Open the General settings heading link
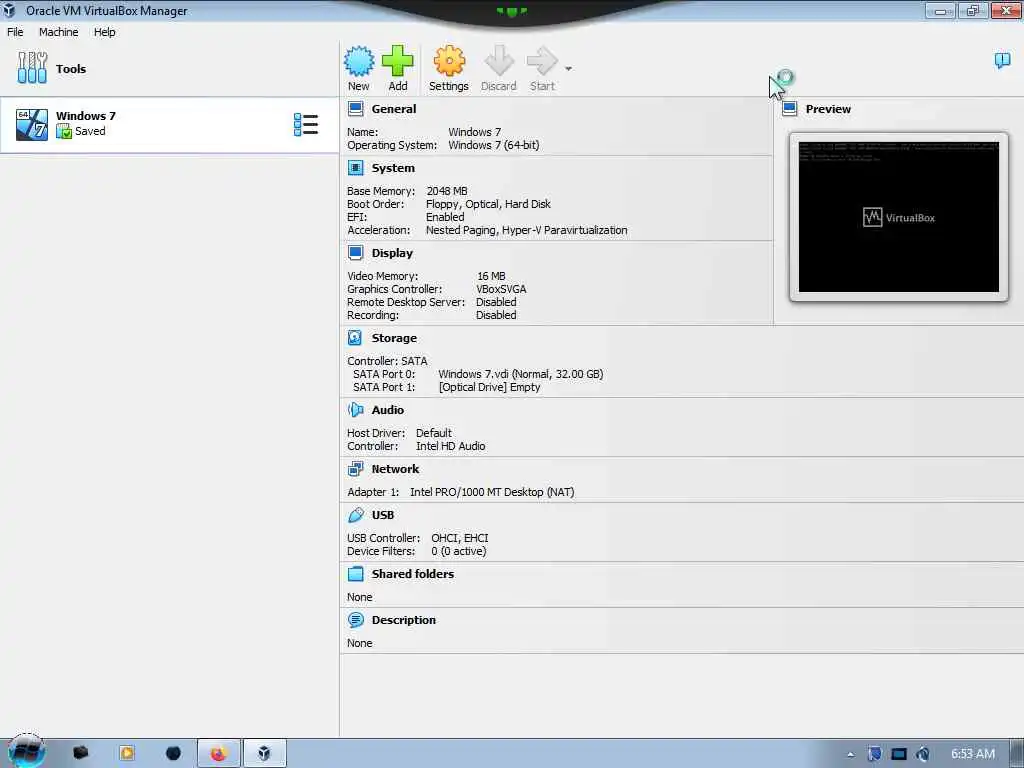 [394, 109]
